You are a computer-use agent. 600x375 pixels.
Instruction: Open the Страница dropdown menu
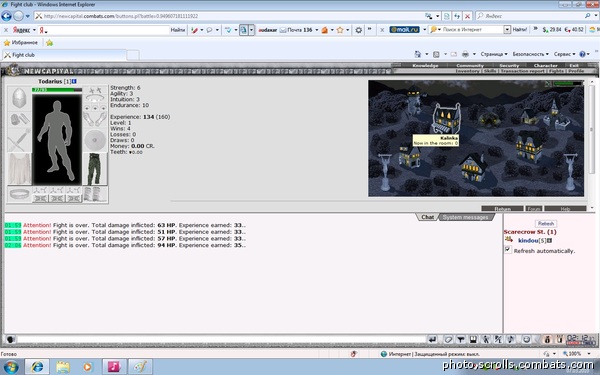coord(494,54)
